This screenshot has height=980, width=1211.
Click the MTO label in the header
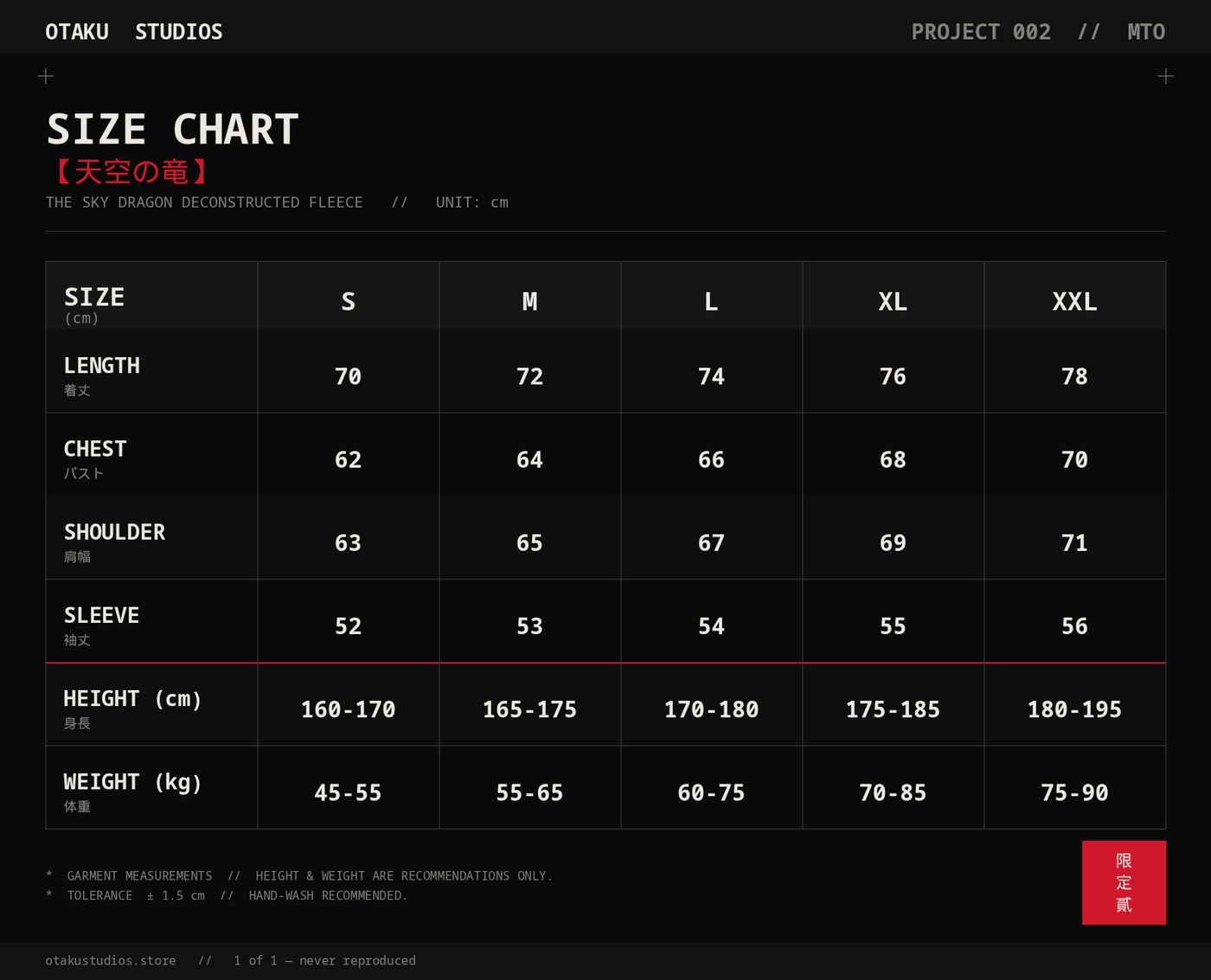click(x=1146, y=32)
